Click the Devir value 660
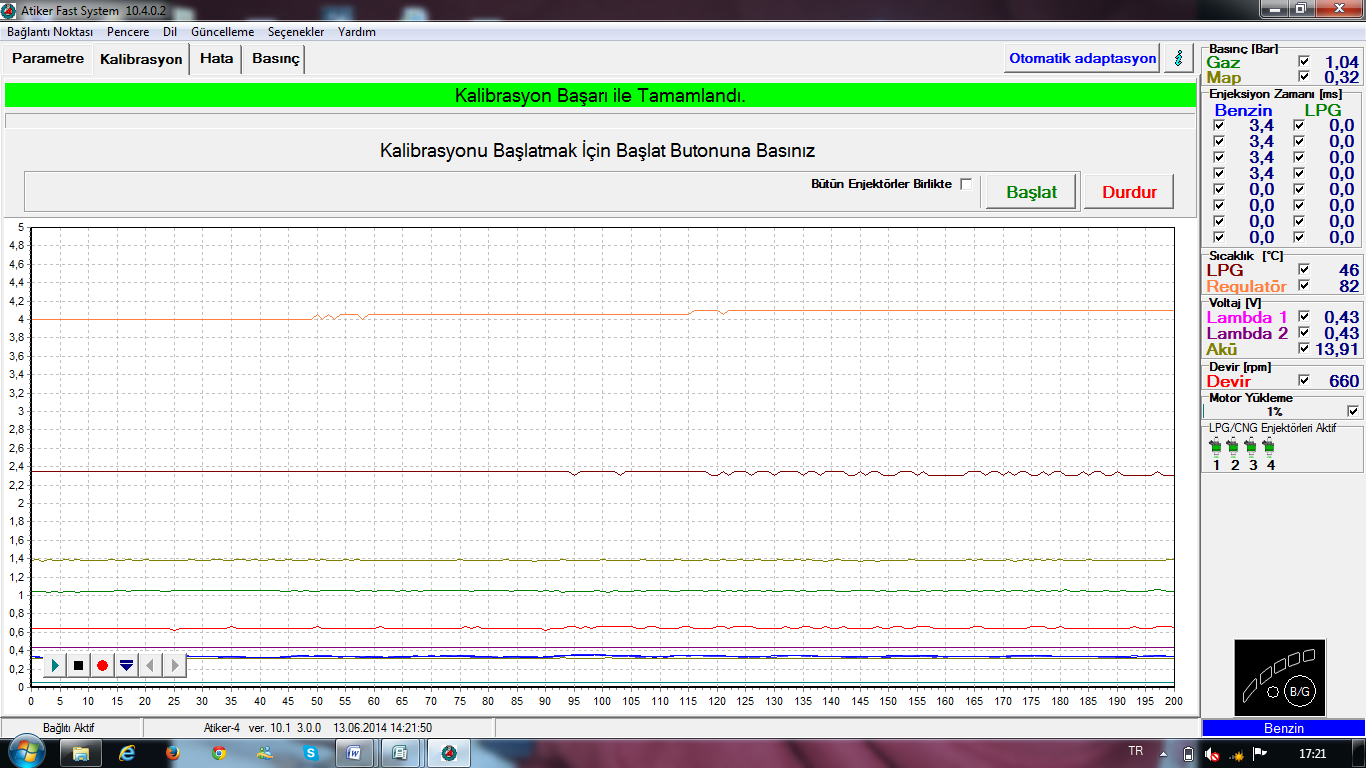 (1344, 381)
